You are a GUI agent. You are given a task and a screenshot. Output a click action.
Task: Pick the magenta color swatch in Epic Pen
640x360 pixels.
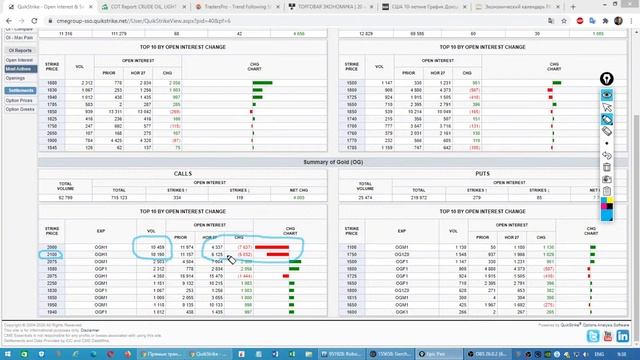tap(604, 206)
